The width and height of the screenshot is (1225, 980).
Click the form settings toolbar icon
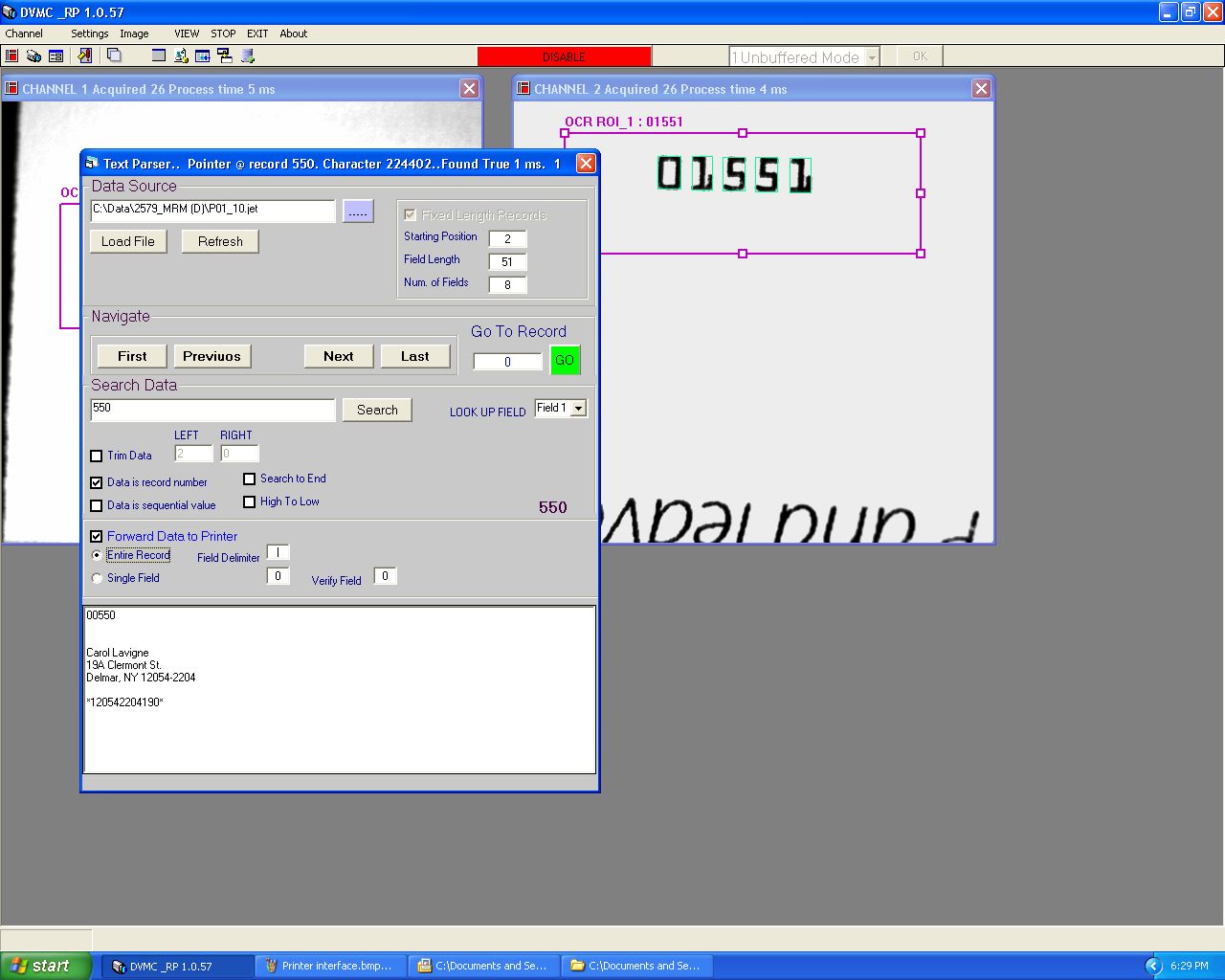coord(56,56)
